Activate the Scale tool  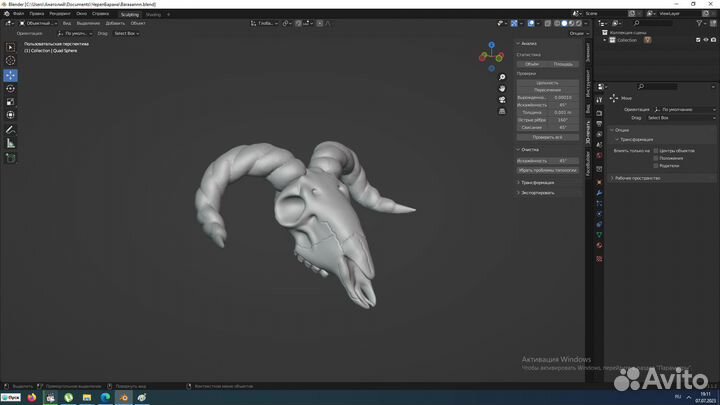(x=11, y=101)
